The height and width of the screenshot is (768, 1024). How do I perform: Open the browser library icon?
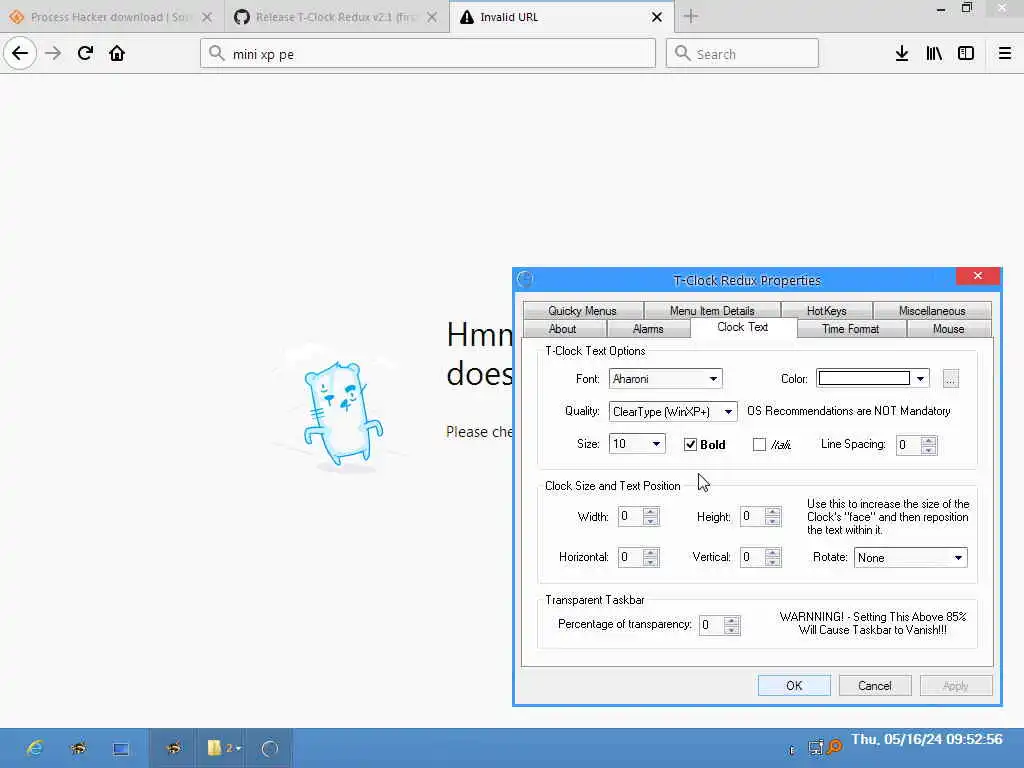pyautogui.click(x=934, y=54)
